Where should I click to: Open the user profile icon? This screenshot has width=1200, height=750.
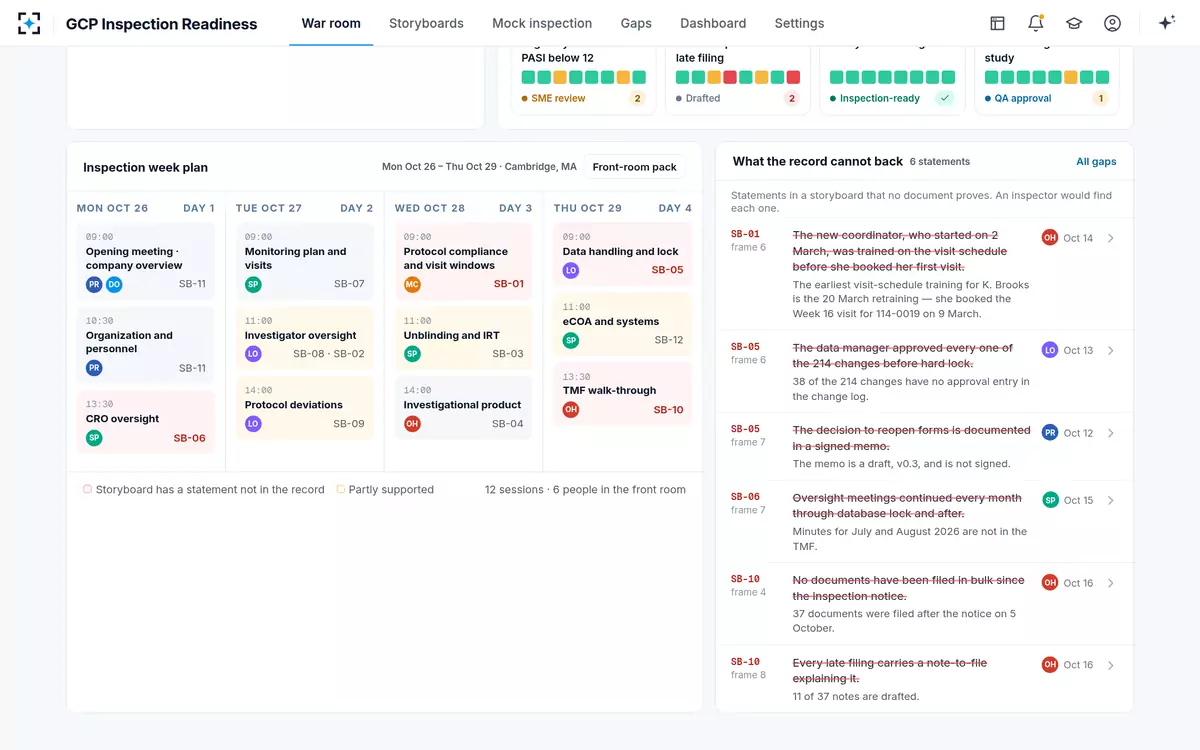click(x=1112, y=23)
